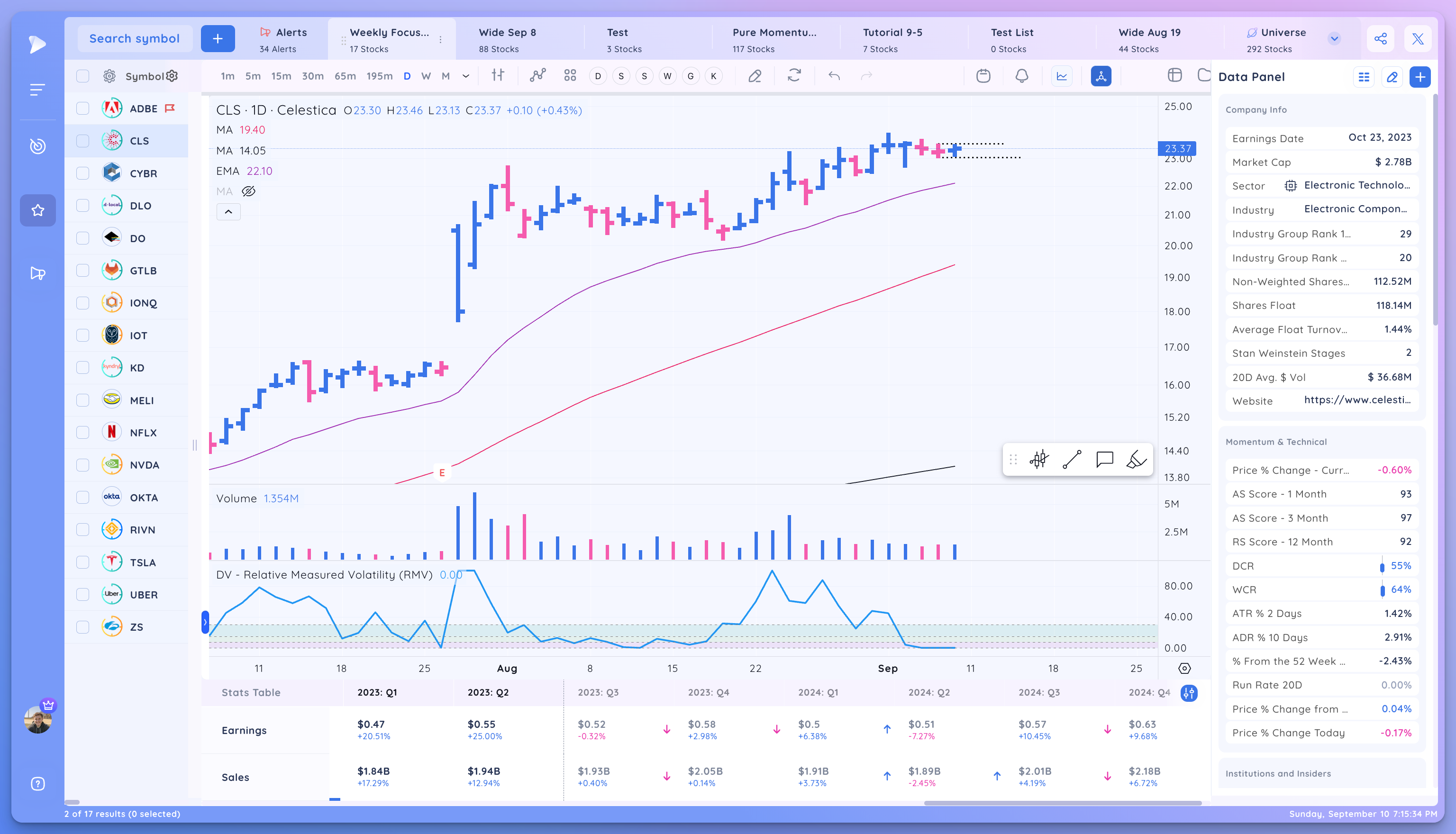The width and height of the screenshot is (1456, 834).
Task: Open the Wide Sep 8 watchlist tab
Action: [x=507, y=39]
